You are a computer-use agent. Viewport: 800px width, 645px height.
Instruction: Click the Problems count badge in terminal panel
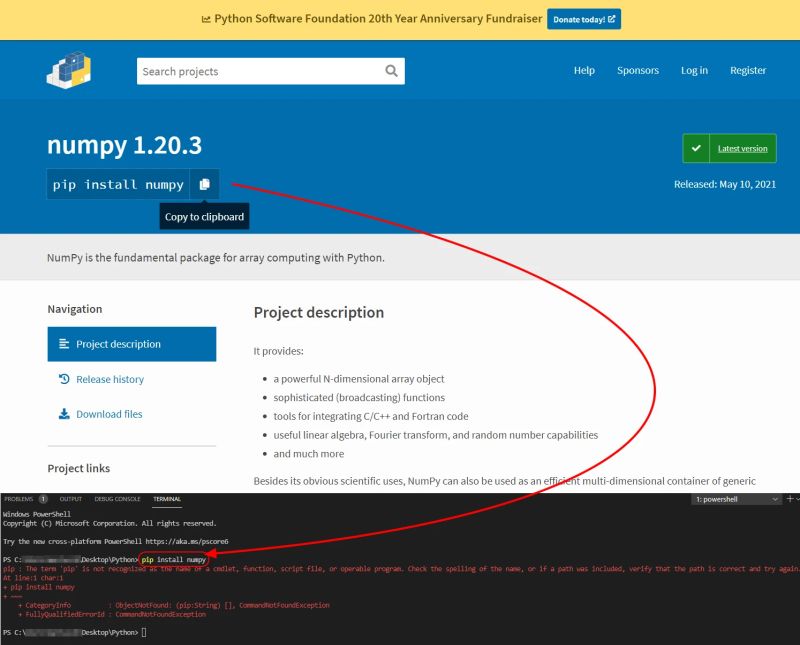coord(44,497)
